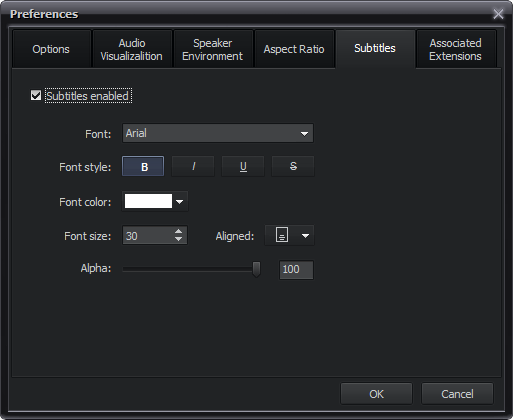
Task: Switch to the Options tab
Action: click(x=51, y=49)
